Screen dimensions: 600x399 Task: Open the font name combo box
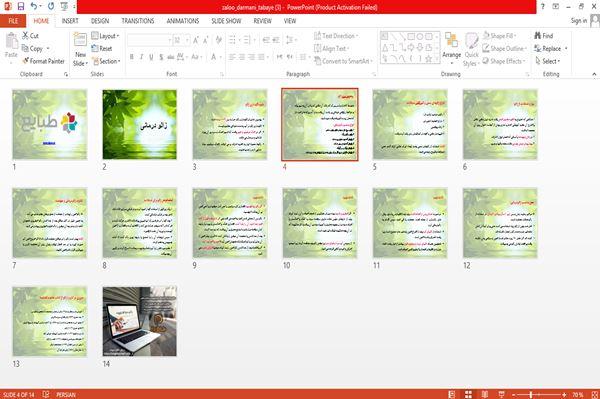(149, 40)
